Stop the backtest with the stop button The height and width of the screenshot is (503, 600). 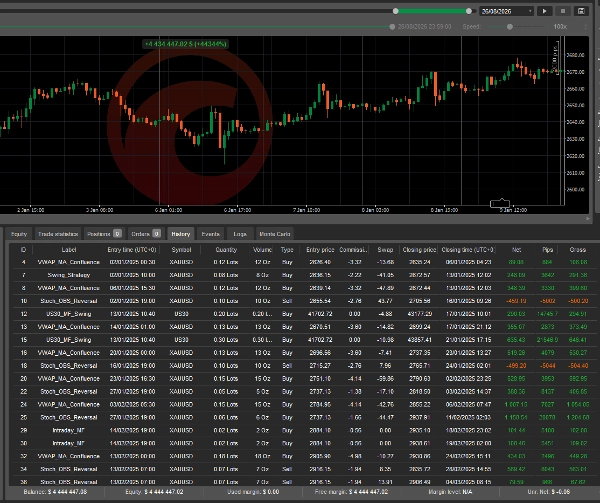[562, 11]
